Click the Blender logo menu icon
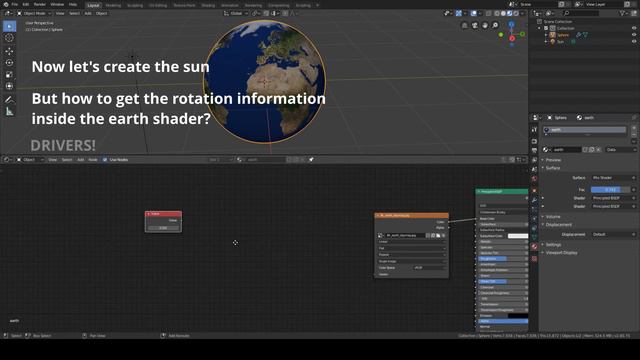 [6, 4]
